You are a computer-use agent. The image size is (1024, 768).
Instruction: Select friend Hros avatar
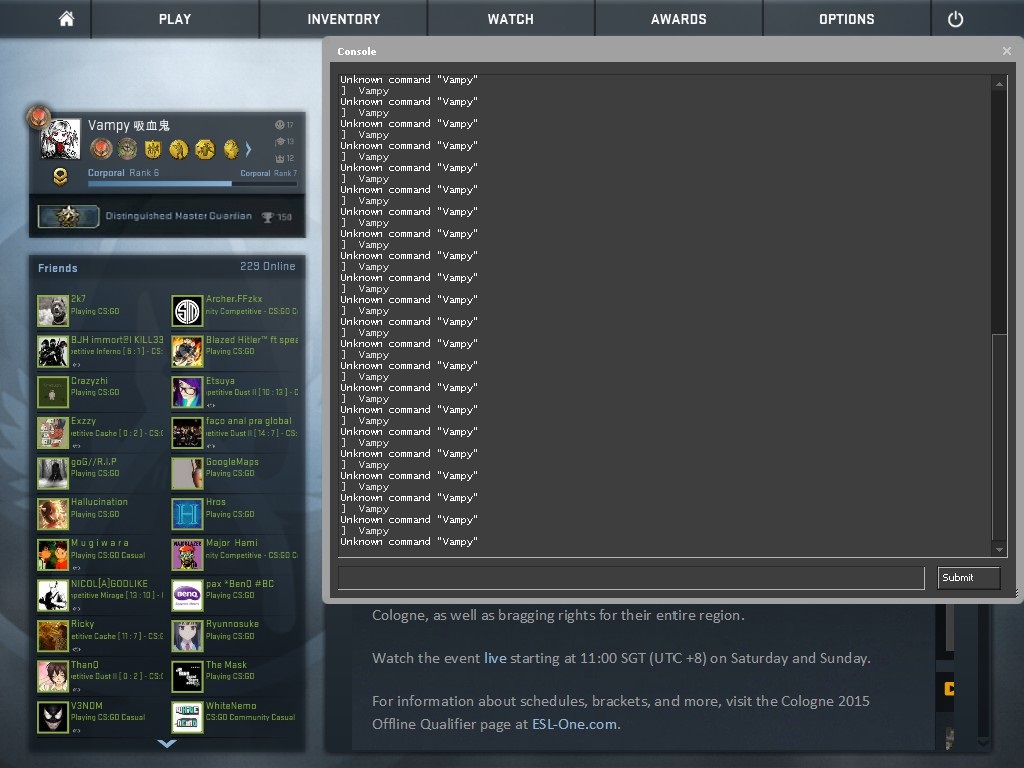187,514
